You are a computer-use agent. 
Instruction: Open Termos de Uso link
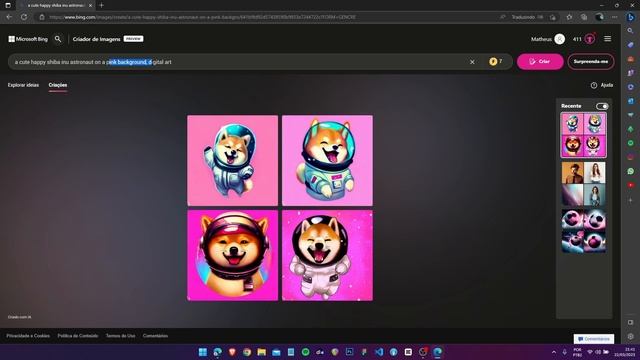tap(120, 336)
